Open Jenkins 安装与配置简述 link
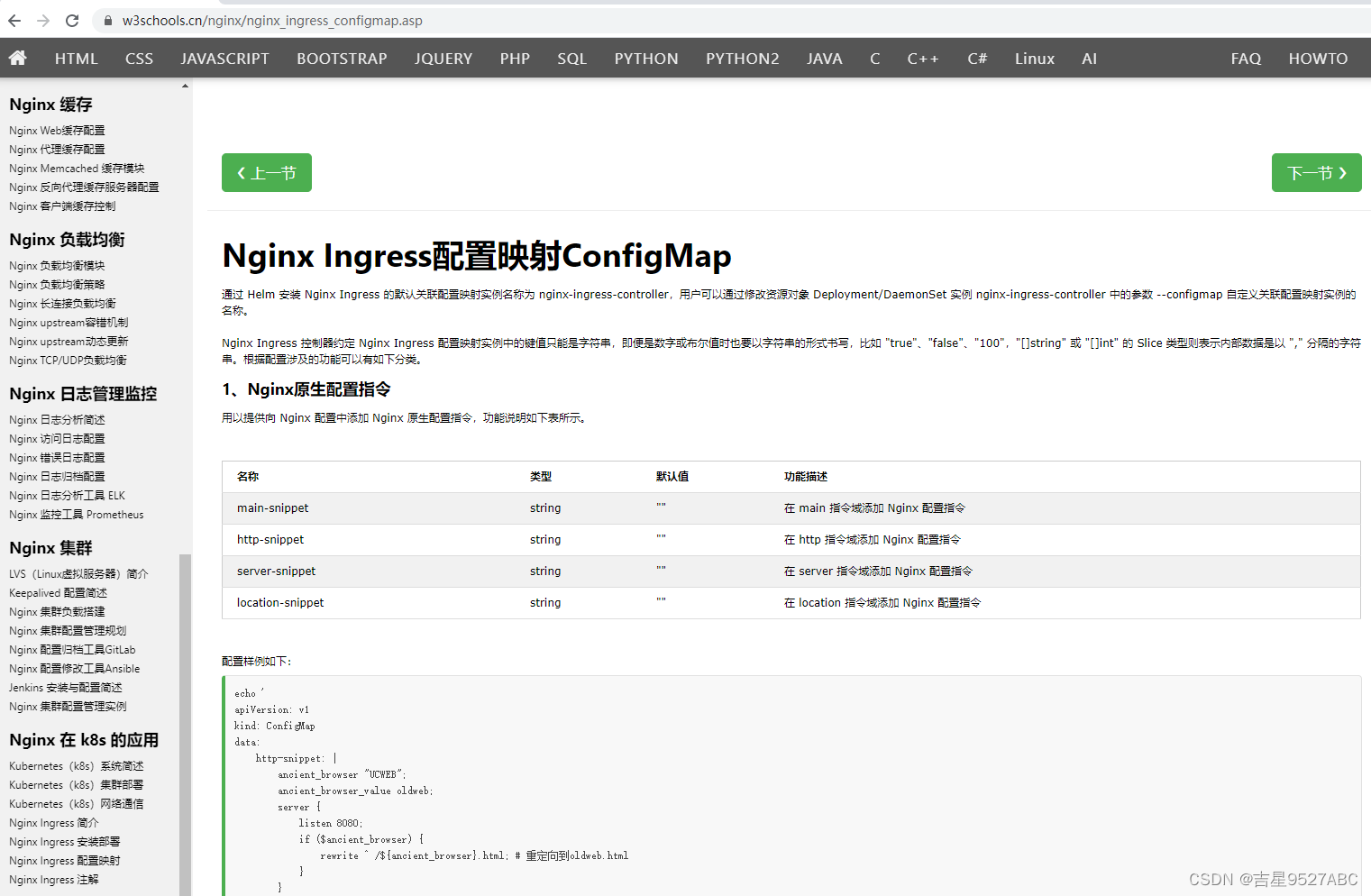The width and height of the screenshot is (1371, 896). (66, 688)
